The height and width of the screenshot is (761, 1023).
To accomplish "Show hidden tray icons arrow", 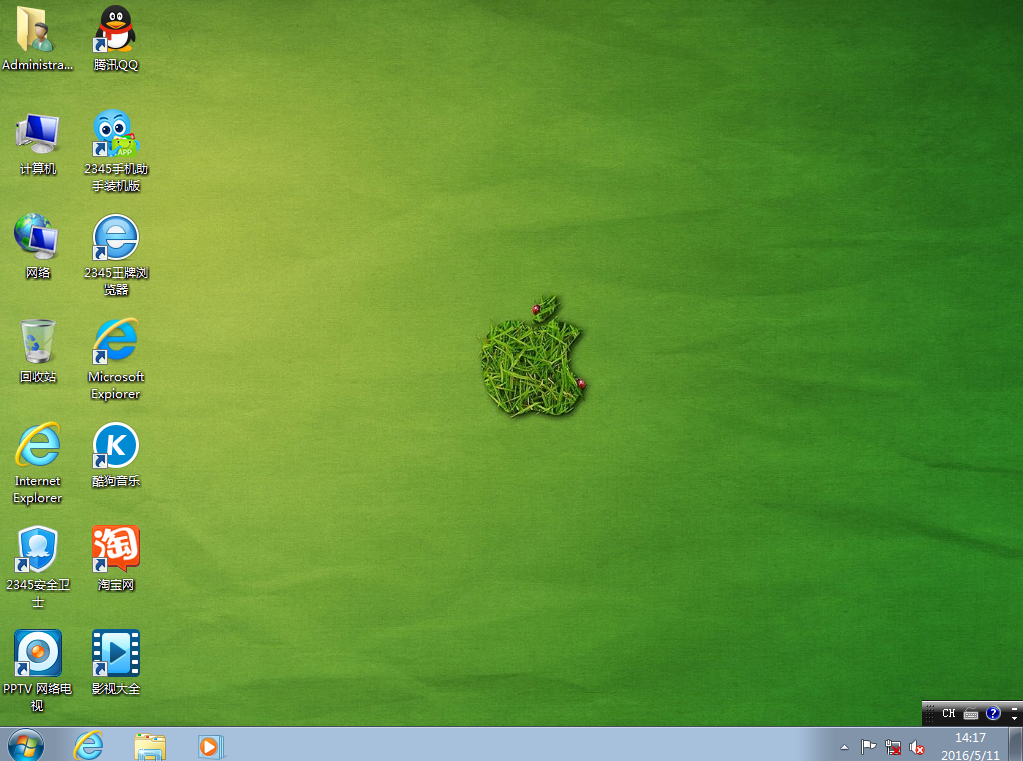I will coord(844,747).
